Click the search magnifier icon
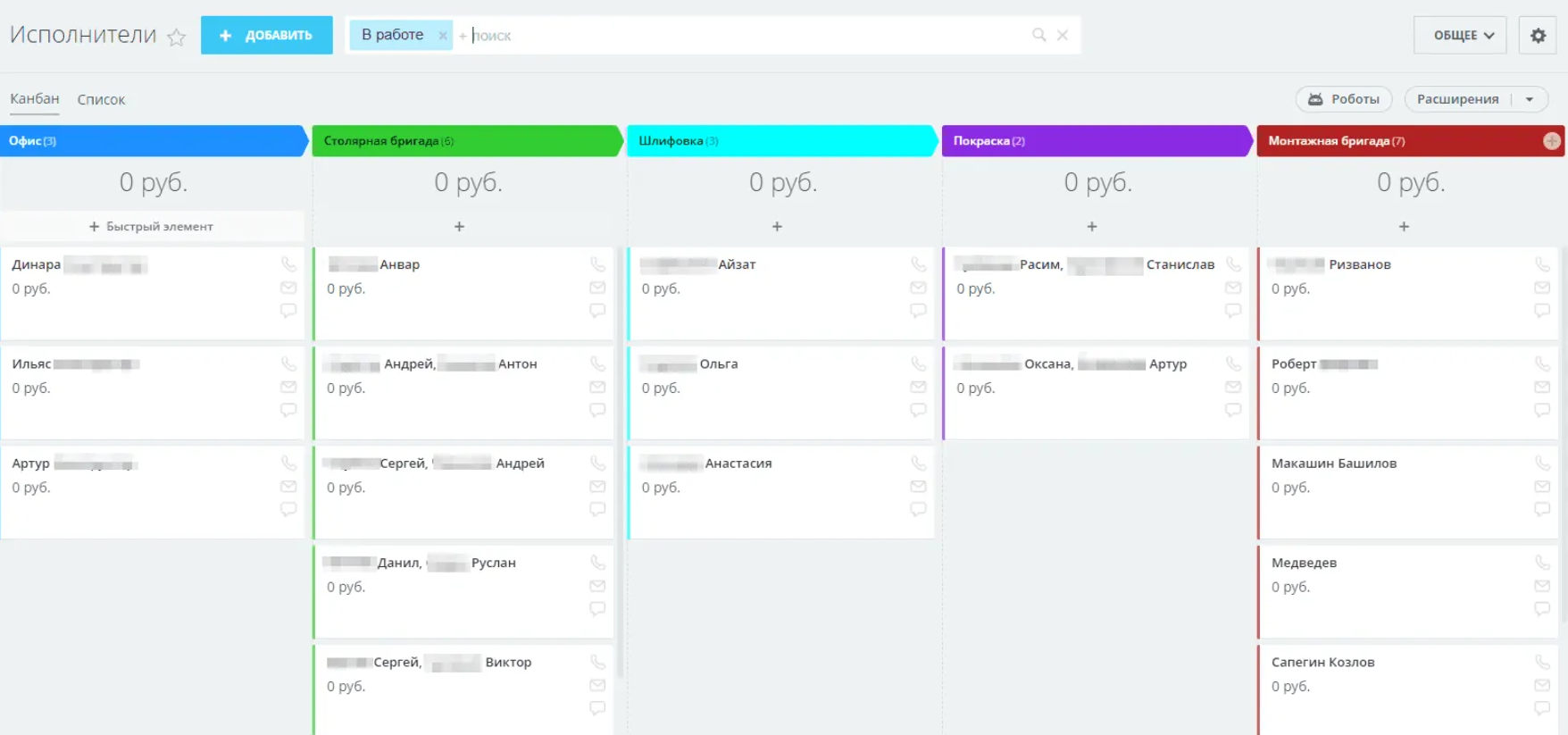The height and width of the screenshot is (735, 1568). pos(1038,35)
